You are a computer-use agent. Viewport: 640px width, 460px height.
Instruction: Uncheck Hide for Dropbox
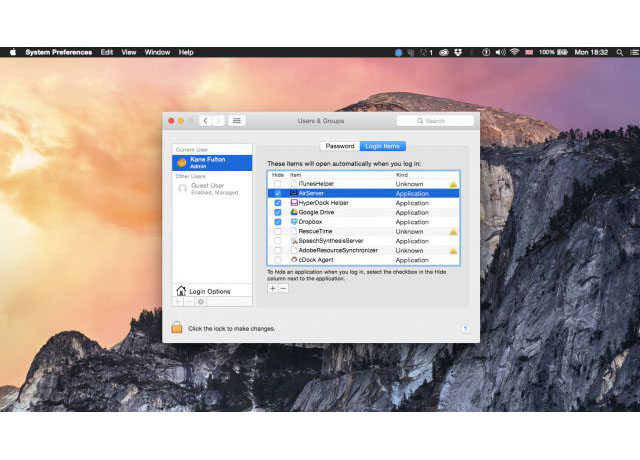278,222
